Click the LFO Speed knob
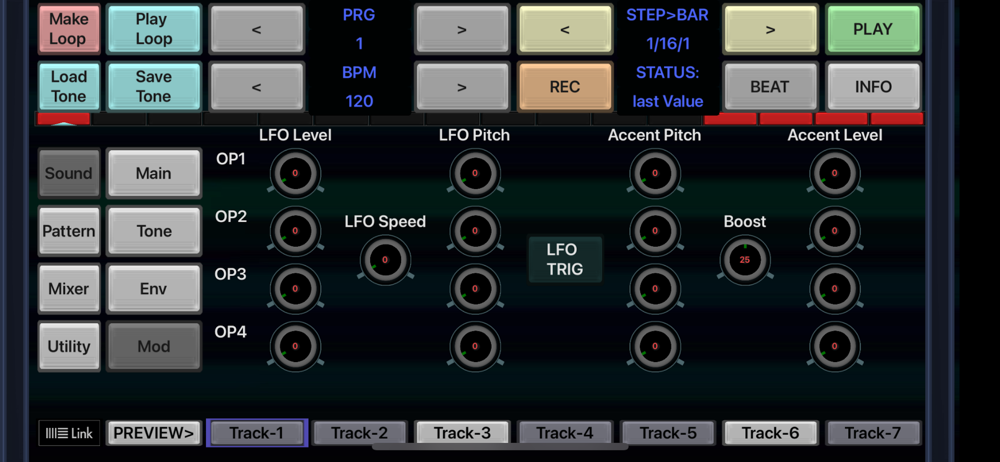The image size is (1000, 462). 385,260
